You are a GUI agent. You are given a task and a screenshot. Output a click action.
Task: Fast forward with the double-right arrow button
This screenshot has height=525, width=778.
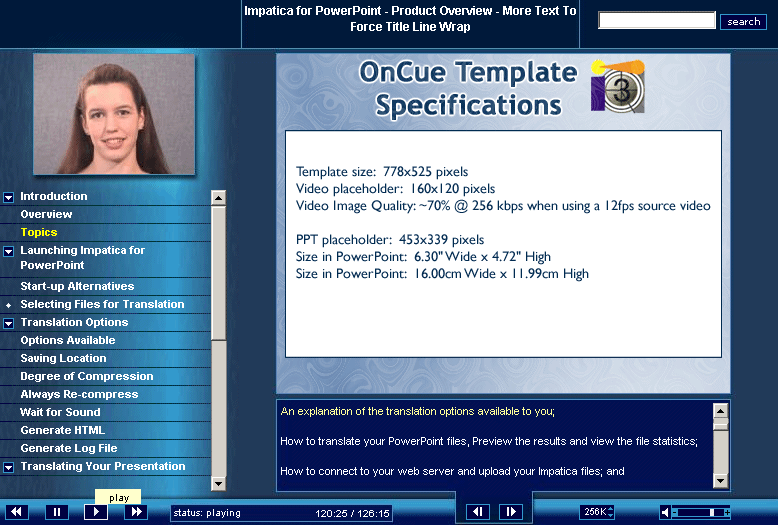(136, 512)
